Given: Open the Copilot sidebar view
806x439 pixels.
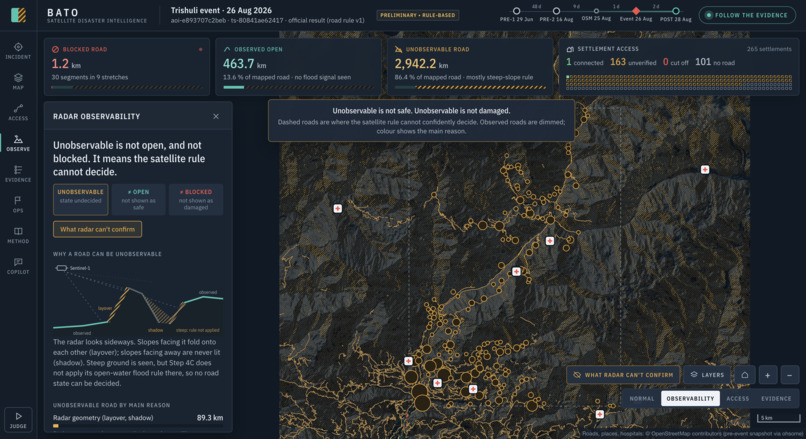Looking at the screenshot, I should coord(18,266).
